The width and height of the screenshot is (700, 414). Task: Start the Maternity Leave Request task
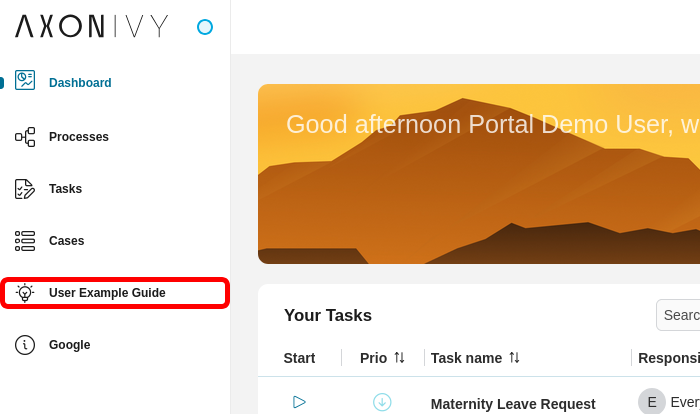(x=299, y=402)
